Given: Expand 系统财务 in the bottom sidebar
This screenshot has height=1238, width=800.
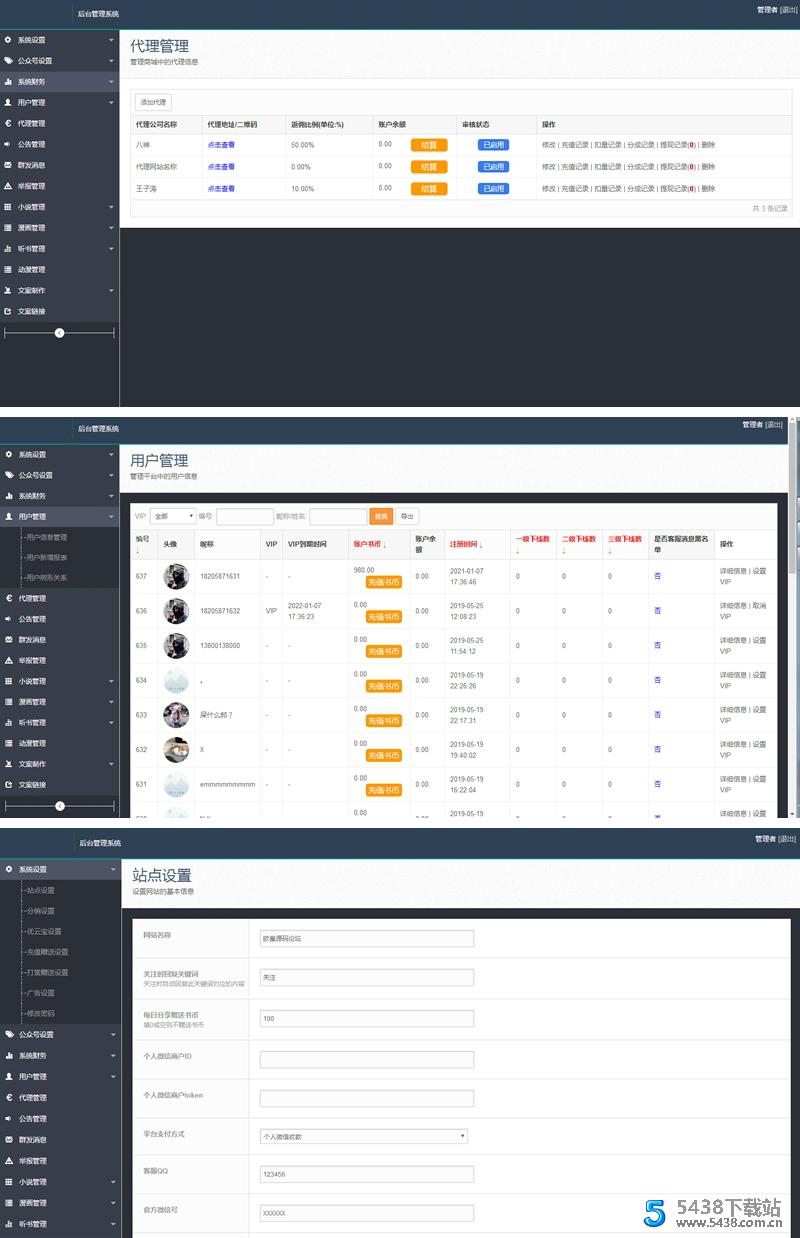Looking at the screenshot, I should click(x=59, y=1056).
